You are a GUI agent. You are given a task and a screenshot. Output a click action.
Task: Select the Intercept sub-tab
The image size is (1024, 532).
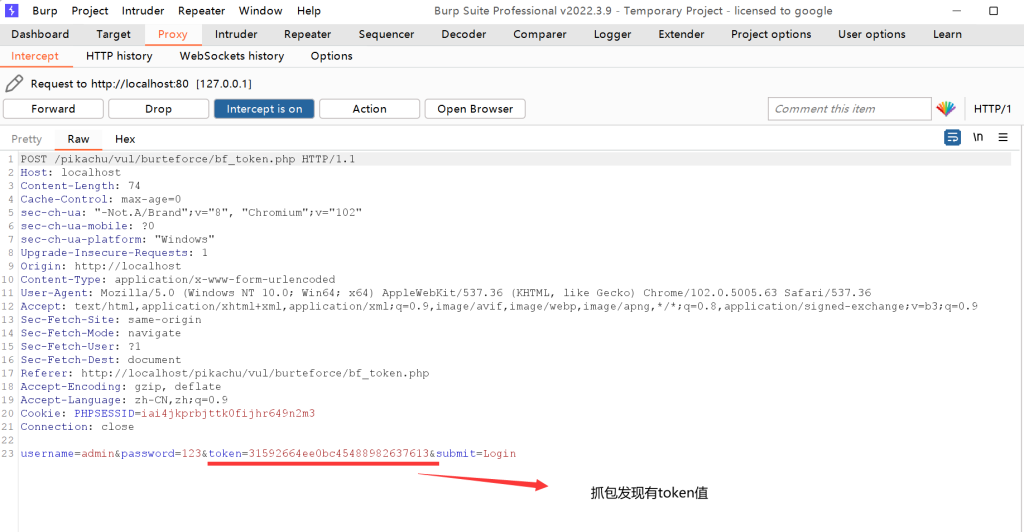point(35,56)
